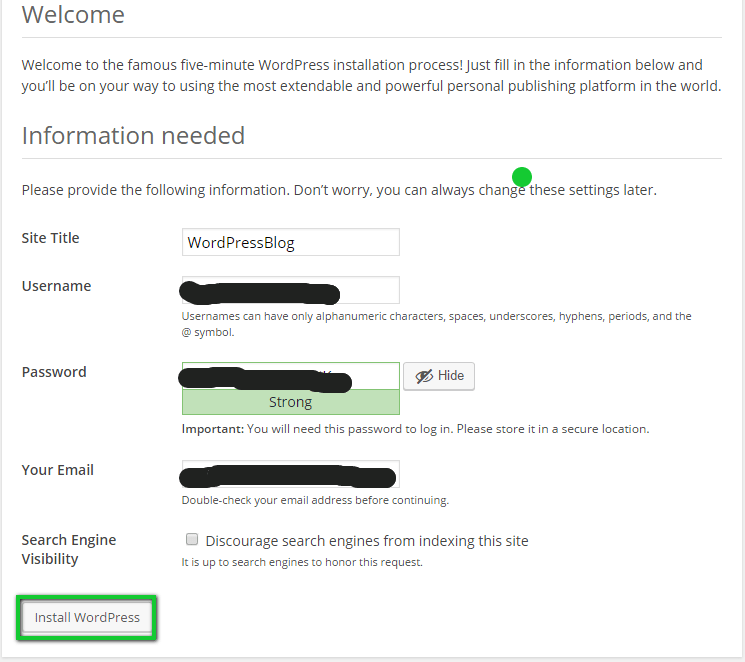Image resolution: width=745 pixels, height=662 pixels.
Task: Click the Strong password strength indicator
Action: (291, 402)
